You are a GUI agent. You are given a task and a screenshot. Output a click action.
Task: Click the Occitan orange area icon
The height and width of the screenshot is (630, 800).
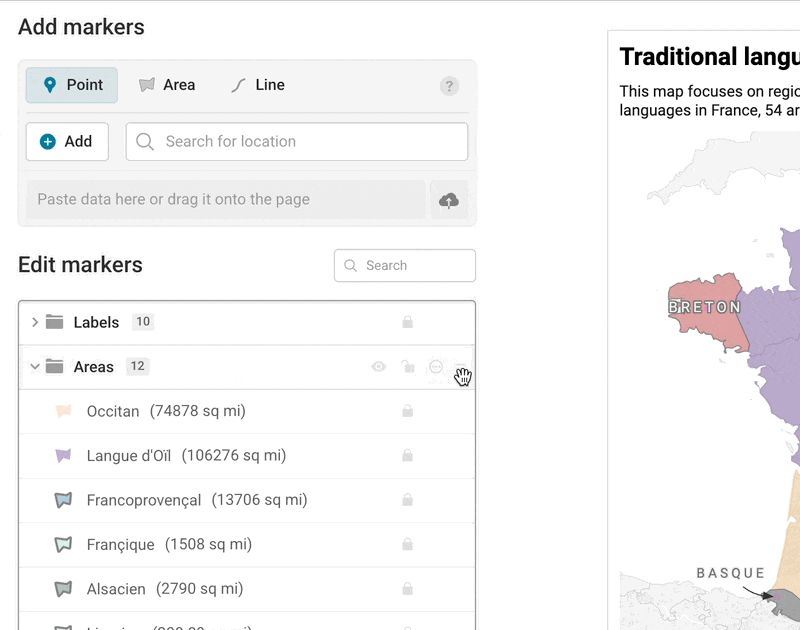(63, 411)
